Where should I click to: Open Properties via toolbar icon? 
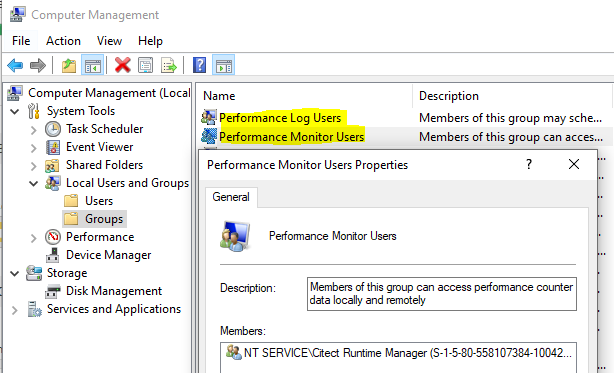(146, 65)
